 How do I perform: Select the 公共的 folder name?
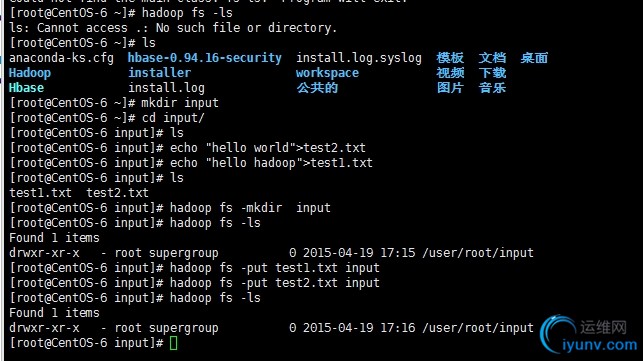point(317,88)
